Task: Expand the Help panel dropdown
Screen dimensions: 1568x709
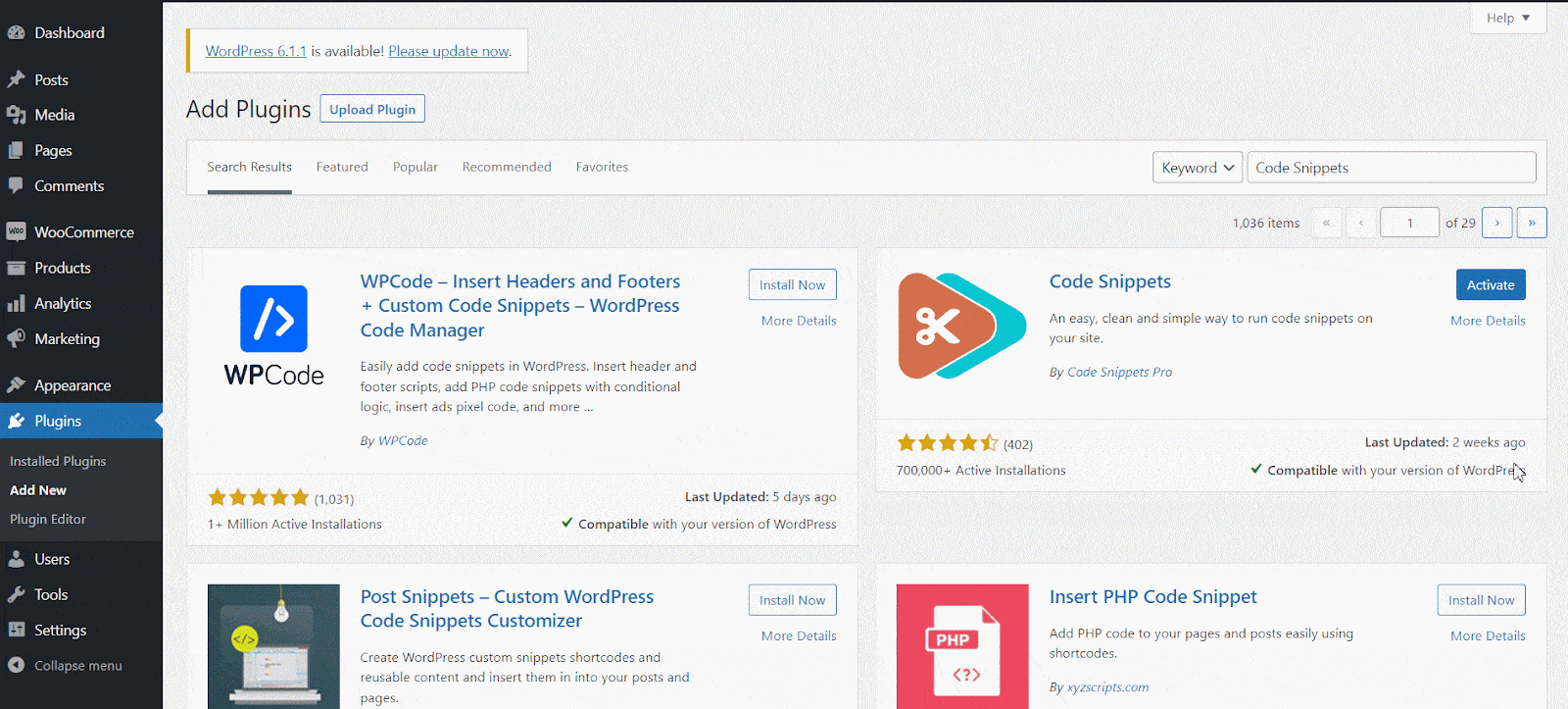Action: click(1508, 18)
